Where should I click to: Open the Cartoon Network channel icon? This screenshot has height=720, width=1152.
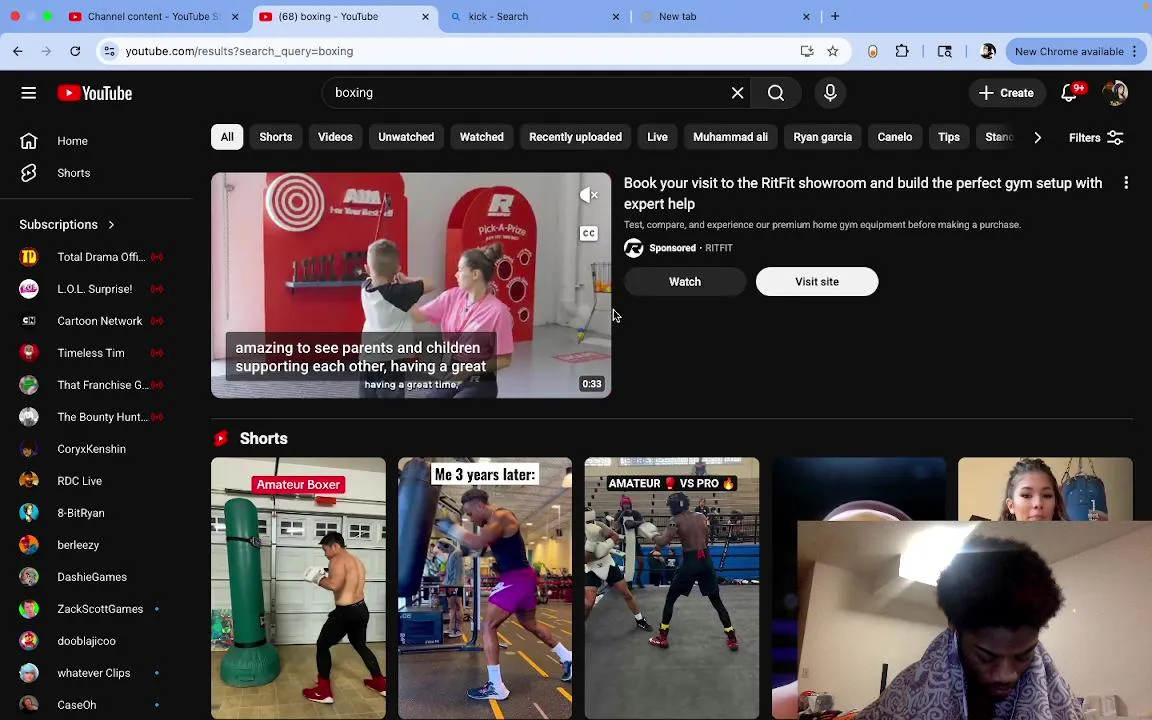[x=29, y=321]
